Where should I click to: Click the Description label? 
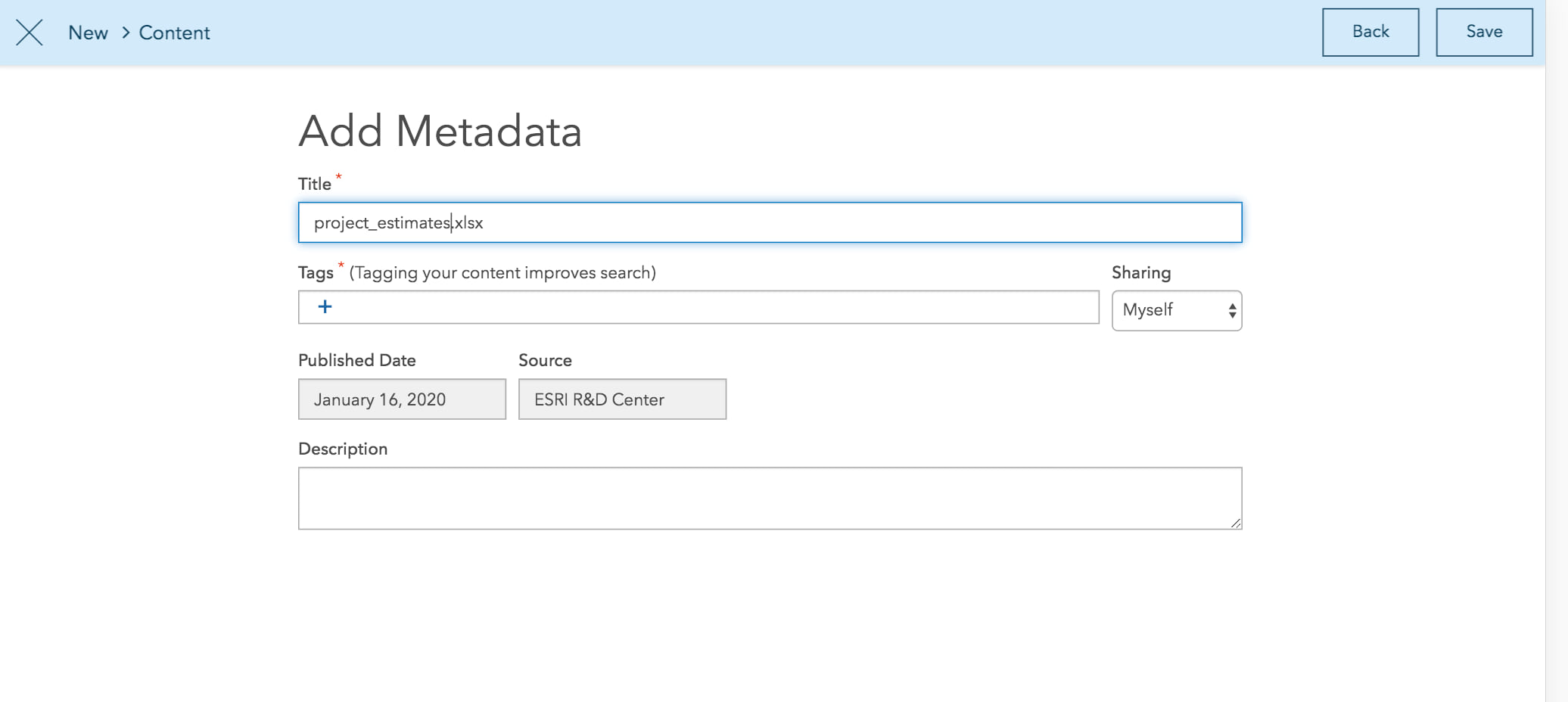click(x=343, y=449)
